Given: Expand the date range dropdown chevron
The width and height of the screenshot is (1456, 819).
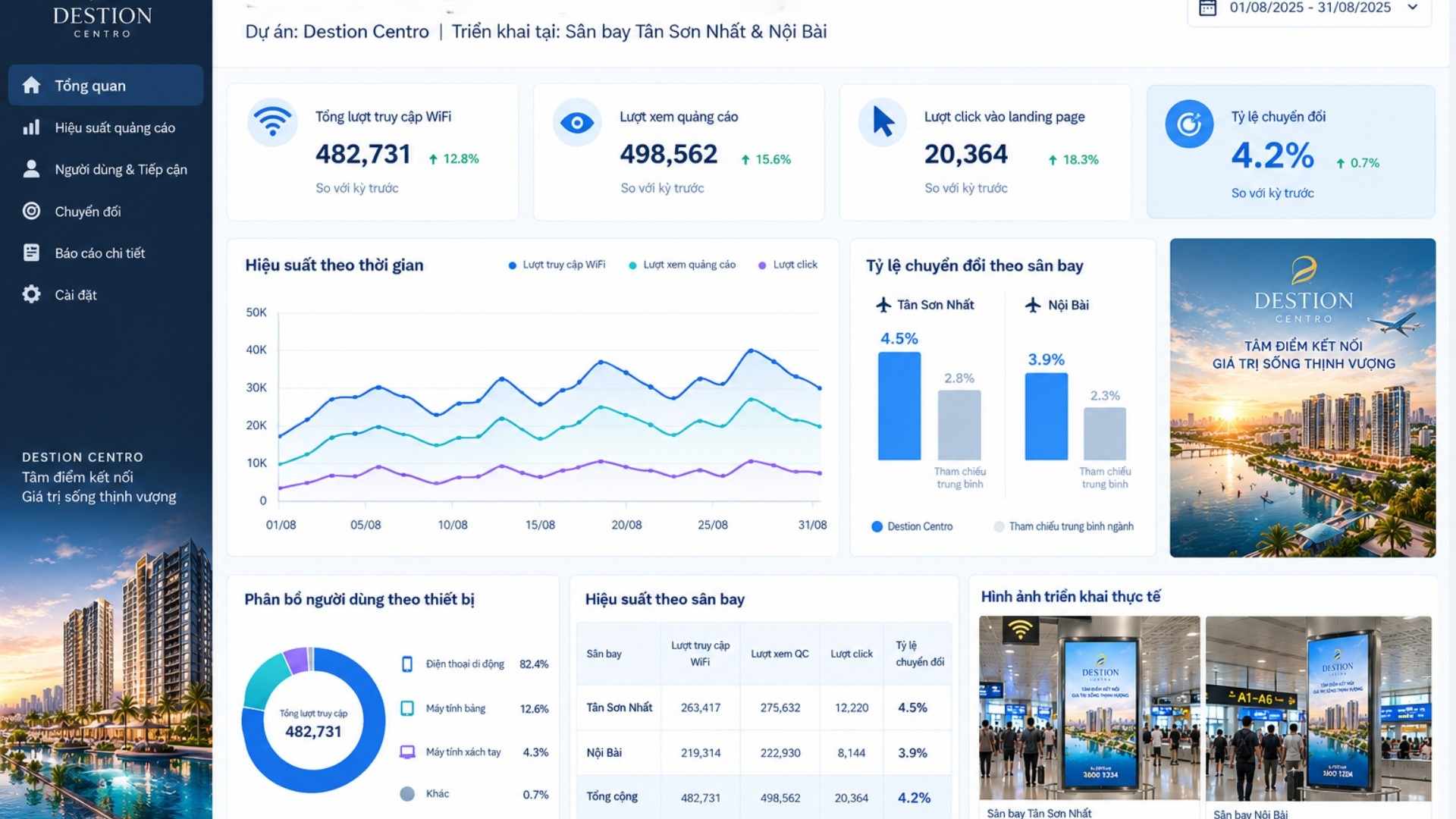Looking at the screenshot, I should point(1412,8).
